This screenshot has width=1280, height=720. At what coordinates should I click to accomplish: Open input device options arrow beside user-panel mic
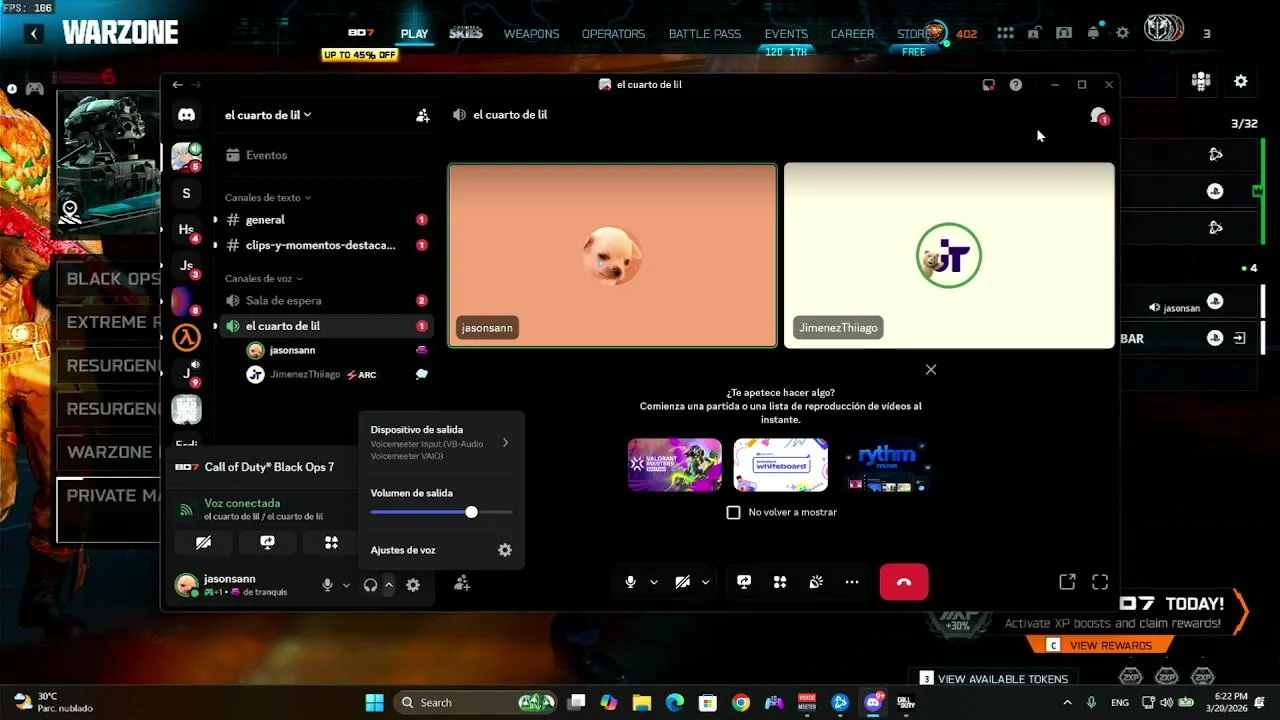coord(346,585)
